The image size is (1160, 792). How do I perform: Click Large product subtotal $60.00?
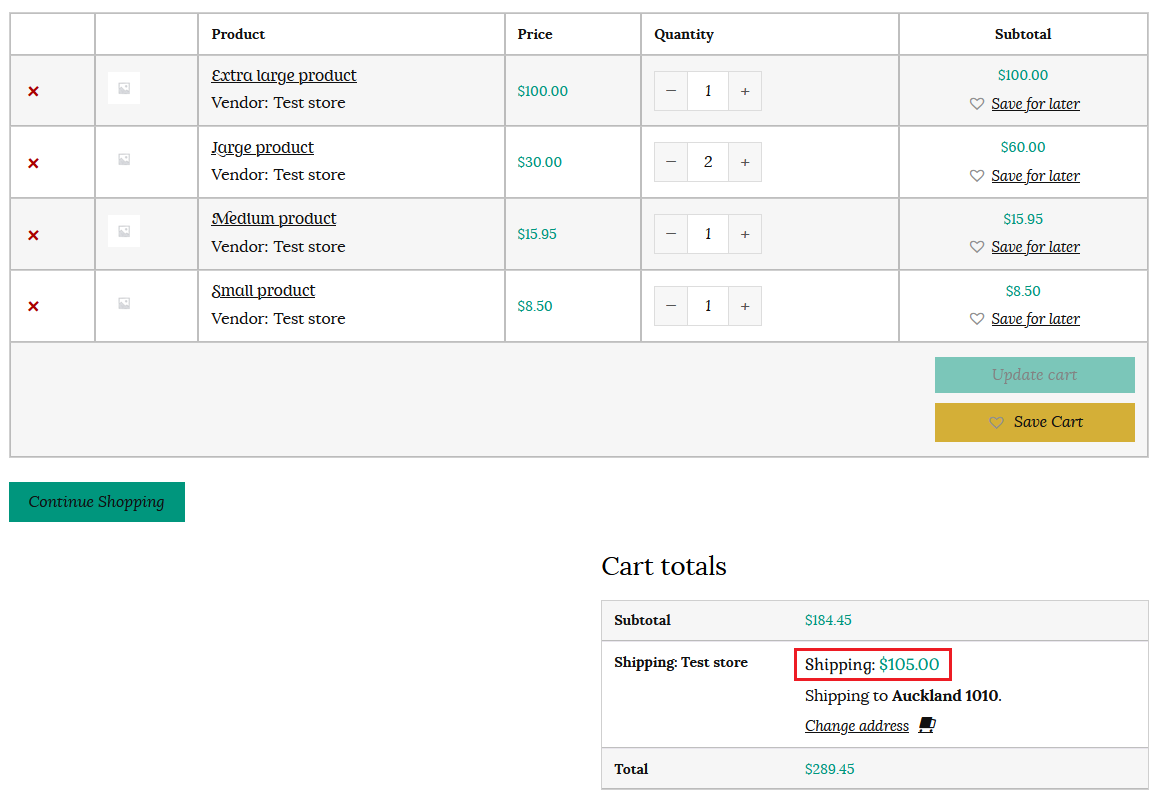pos(1023,147)
